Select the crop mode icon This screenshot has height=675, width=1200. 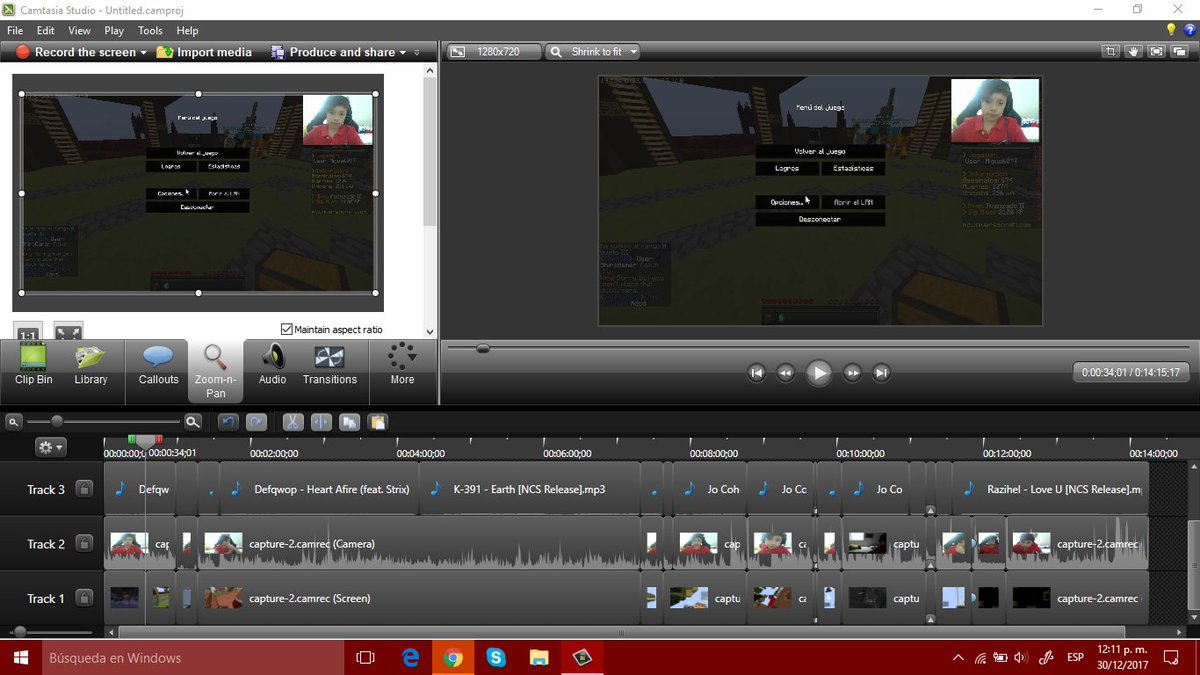(1110, 51)
